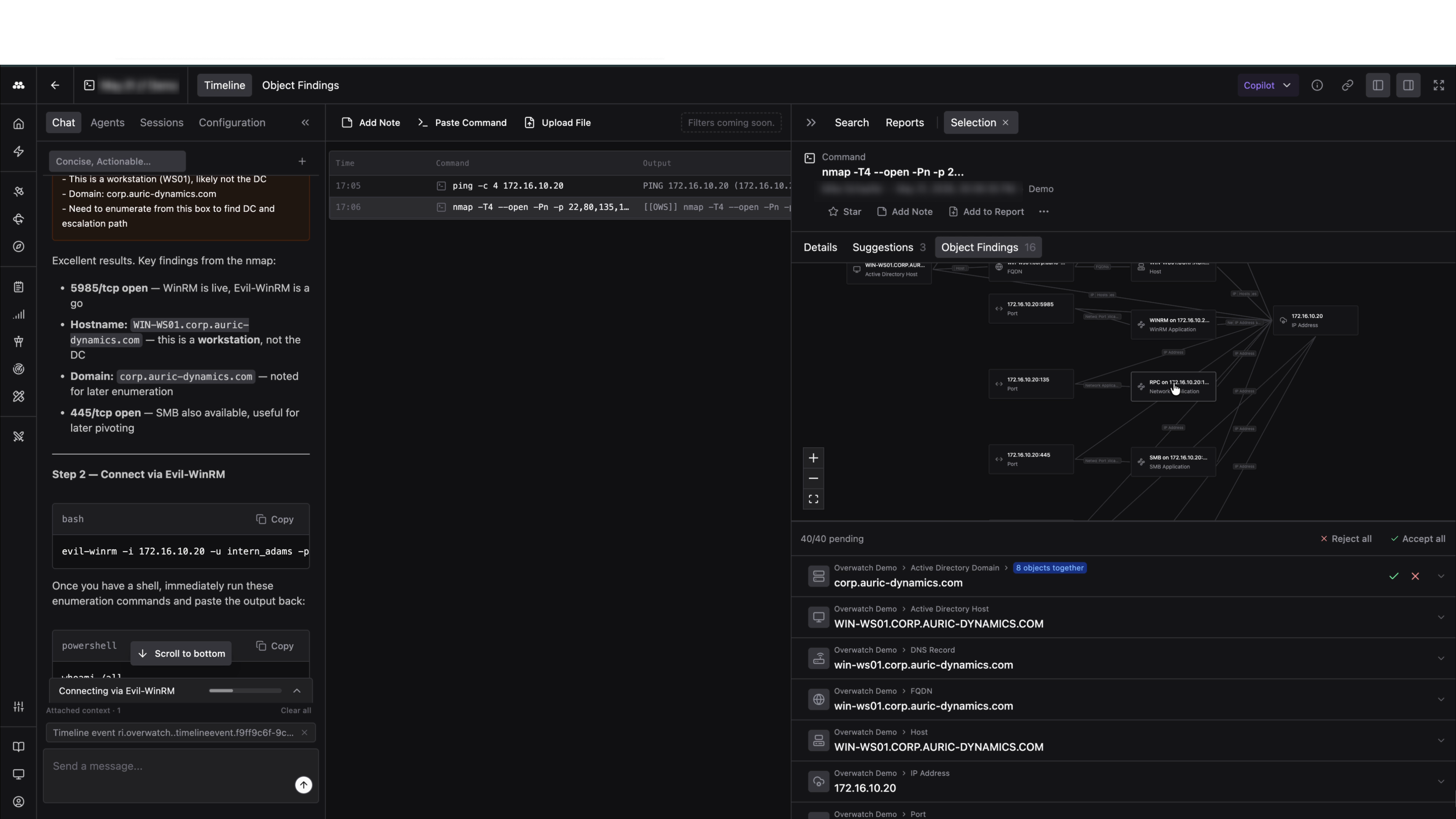Click the Scroll to bottom button
The image size is (1456, 819).
(x=181, y=654)
